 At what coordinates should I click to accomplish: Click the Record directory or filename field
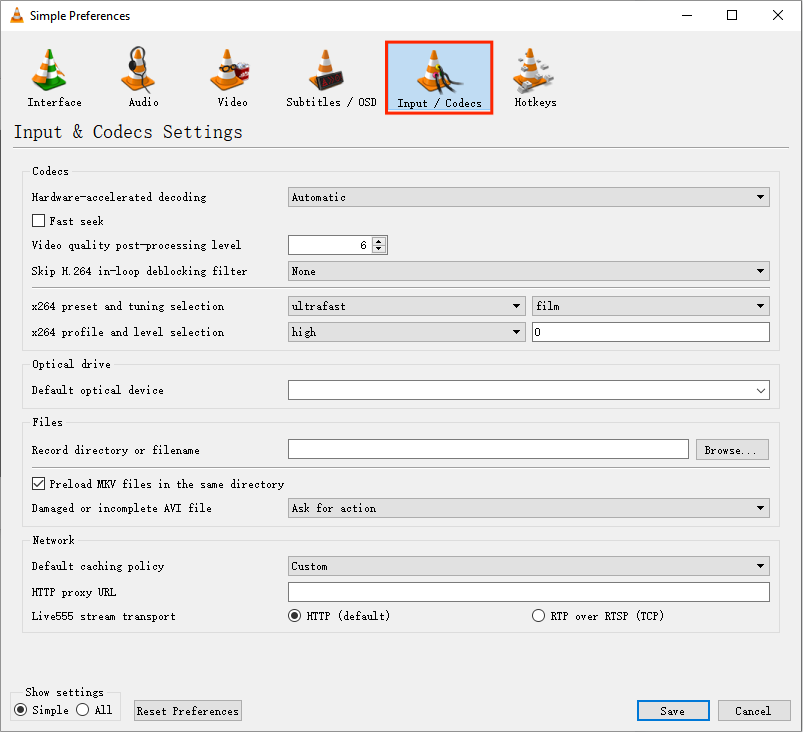tap(488, 449)
